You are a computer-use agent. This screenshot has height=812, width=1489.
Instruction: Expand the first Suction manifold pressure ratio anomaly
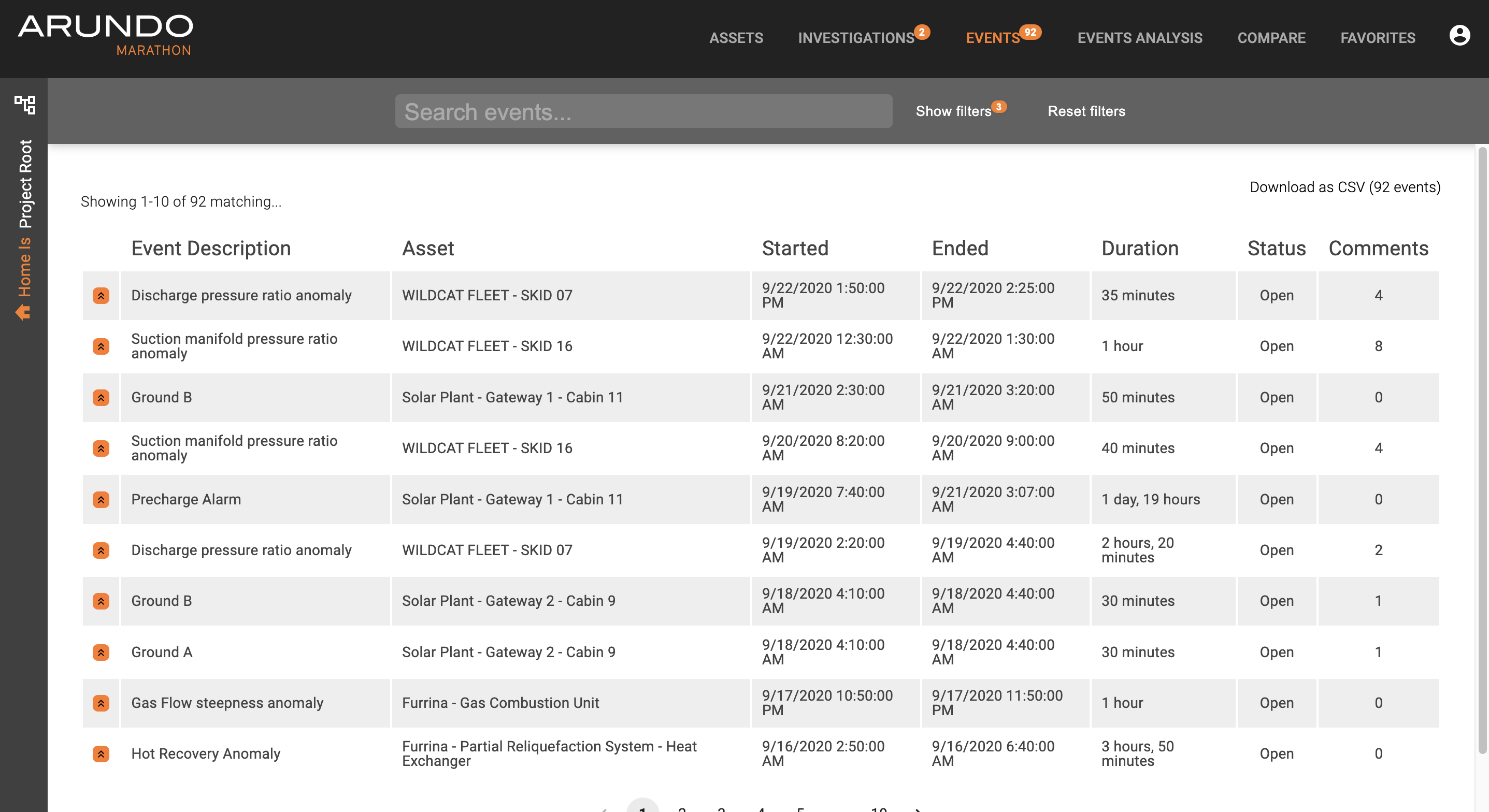[x=101, y=345]
